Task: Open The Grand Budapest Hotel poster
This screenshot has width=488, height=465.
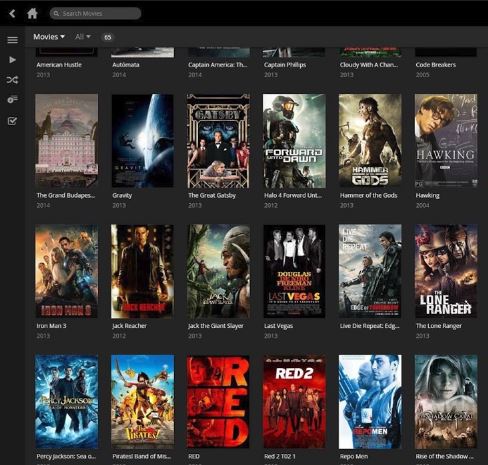Action: click(x=67, y=140)
